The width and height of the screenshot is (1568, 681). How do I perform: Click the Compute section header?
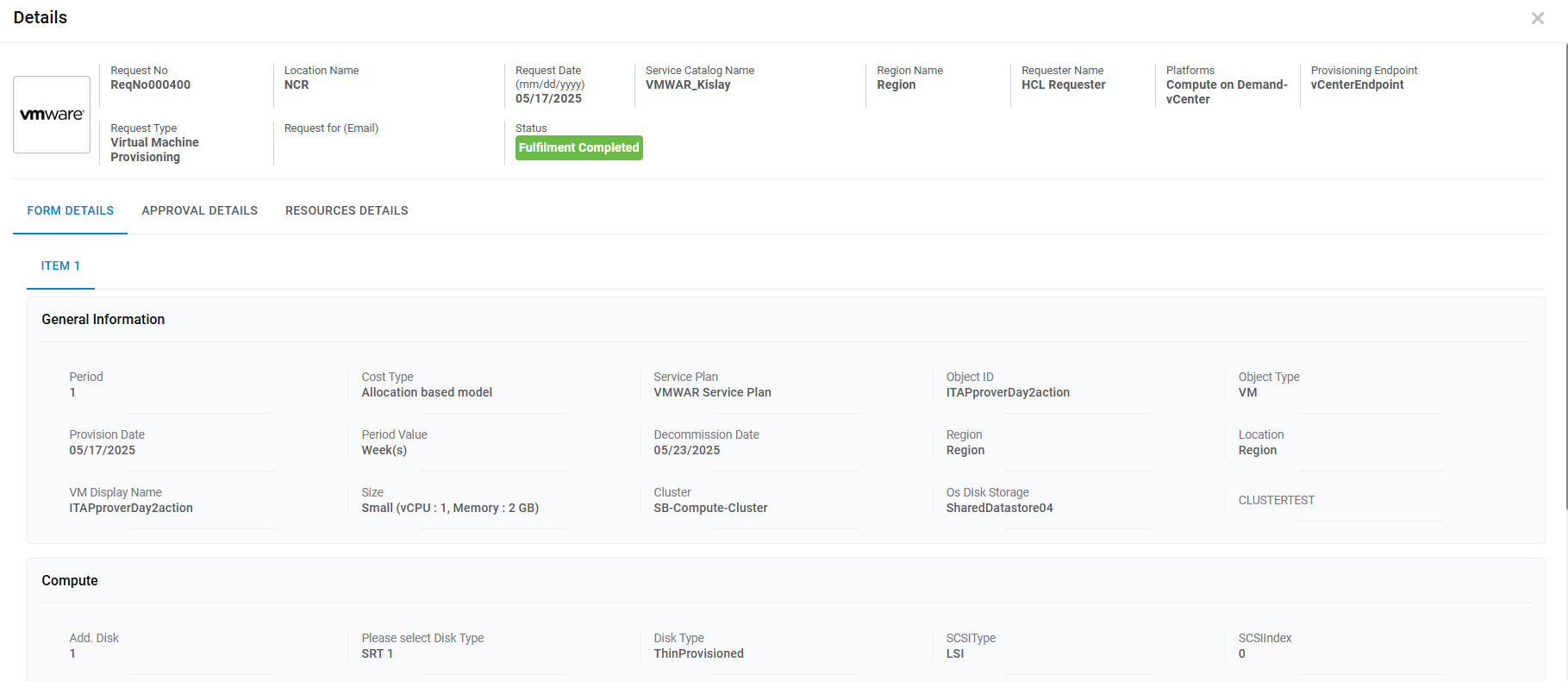[x=69, y=580]
